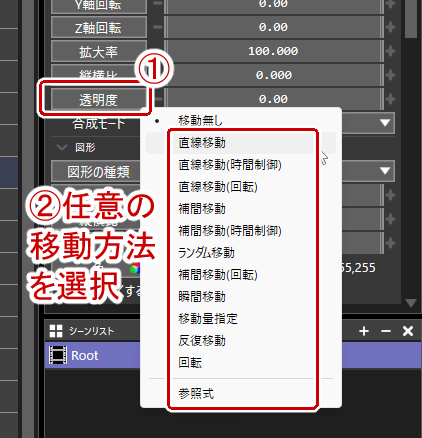Choose 移動量指定 menu entry
Screen dimensions: 422x438
click(241, 319)
